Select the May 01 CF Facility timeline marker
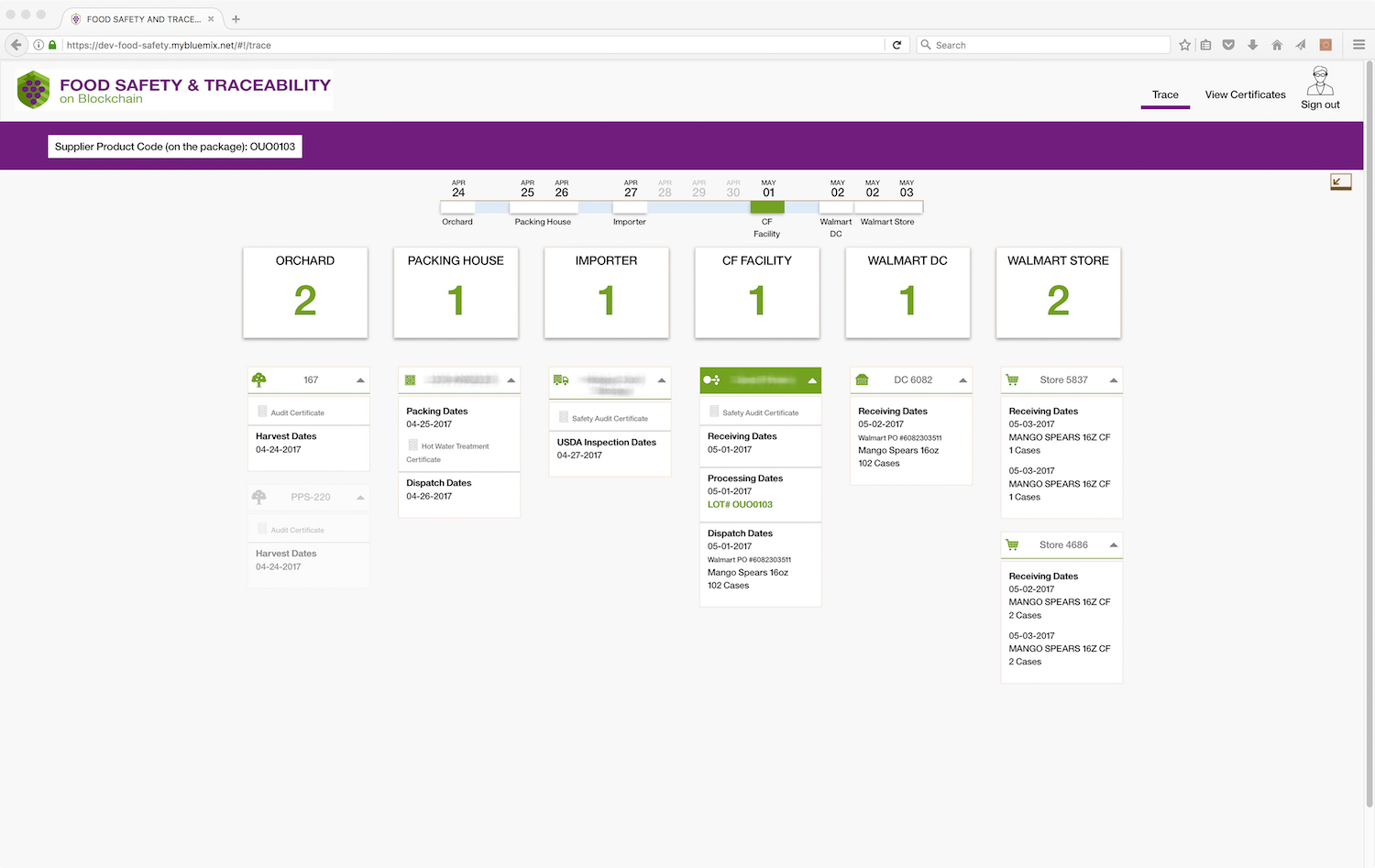 (767, 207)
